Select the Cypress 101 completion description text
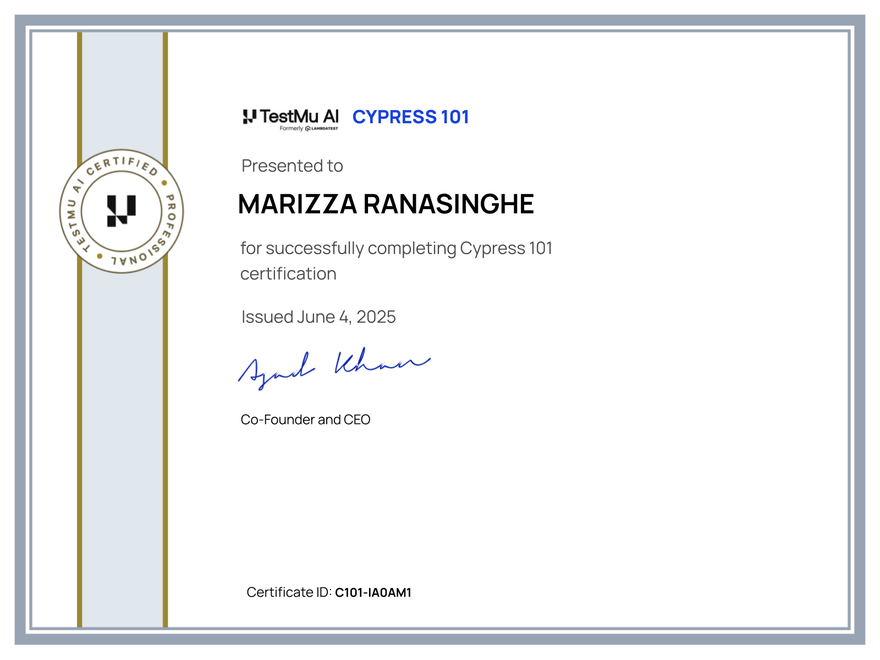880x660 pixels. pyautogui.click(x=396, y=260)
